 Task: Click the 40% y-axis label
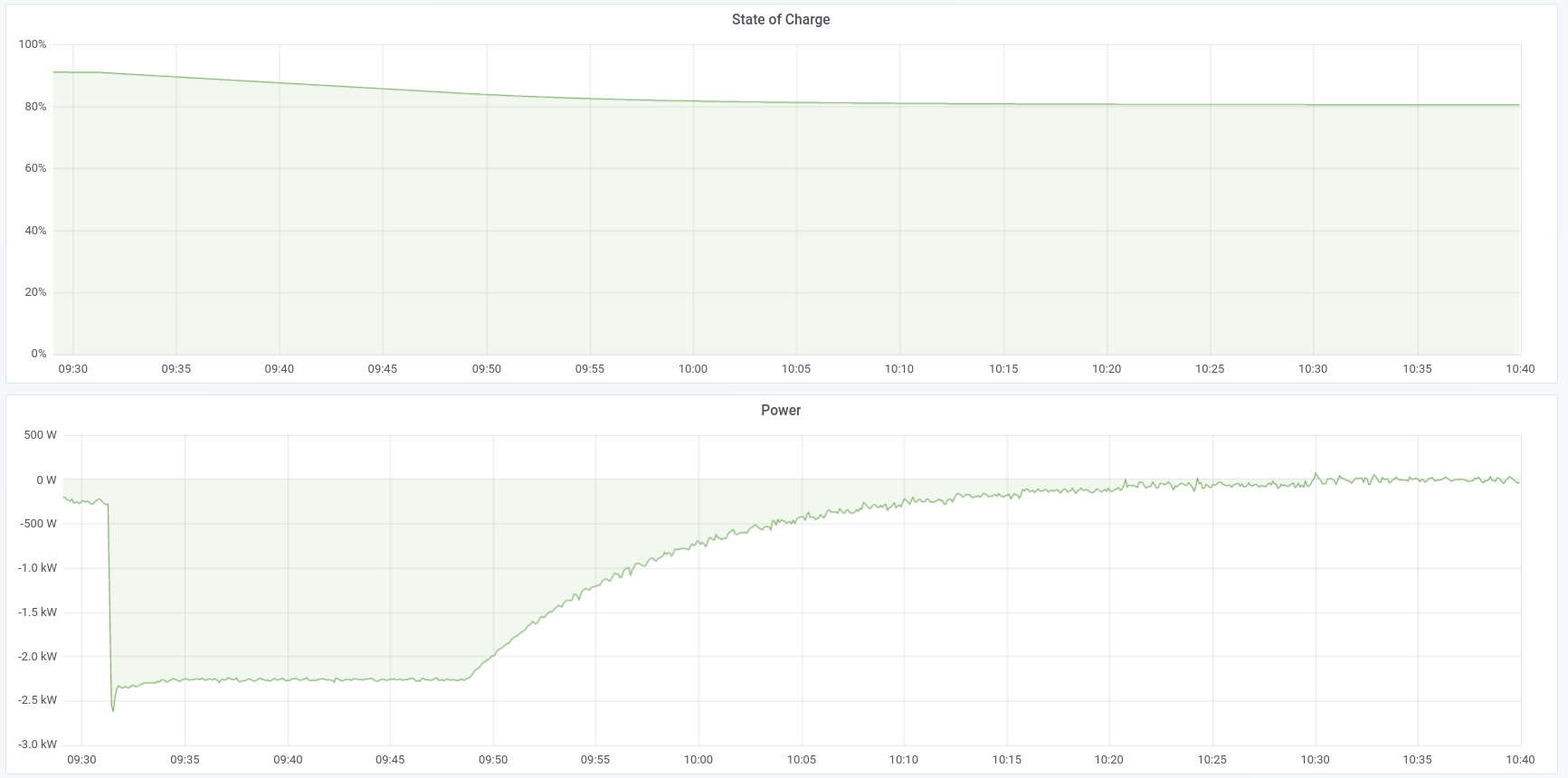click(35, 231)
